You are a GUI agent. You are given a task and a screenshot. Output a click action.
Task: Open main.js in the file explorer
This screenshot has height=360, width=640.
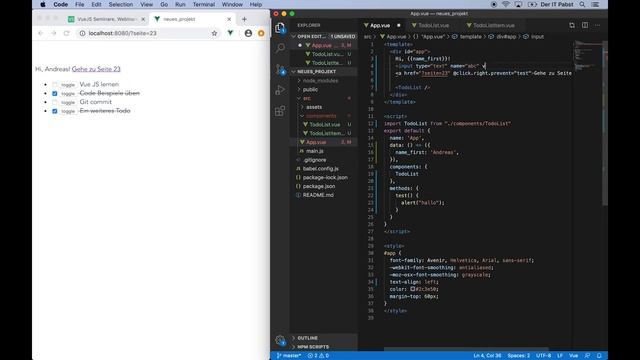(x=324, y=151)
